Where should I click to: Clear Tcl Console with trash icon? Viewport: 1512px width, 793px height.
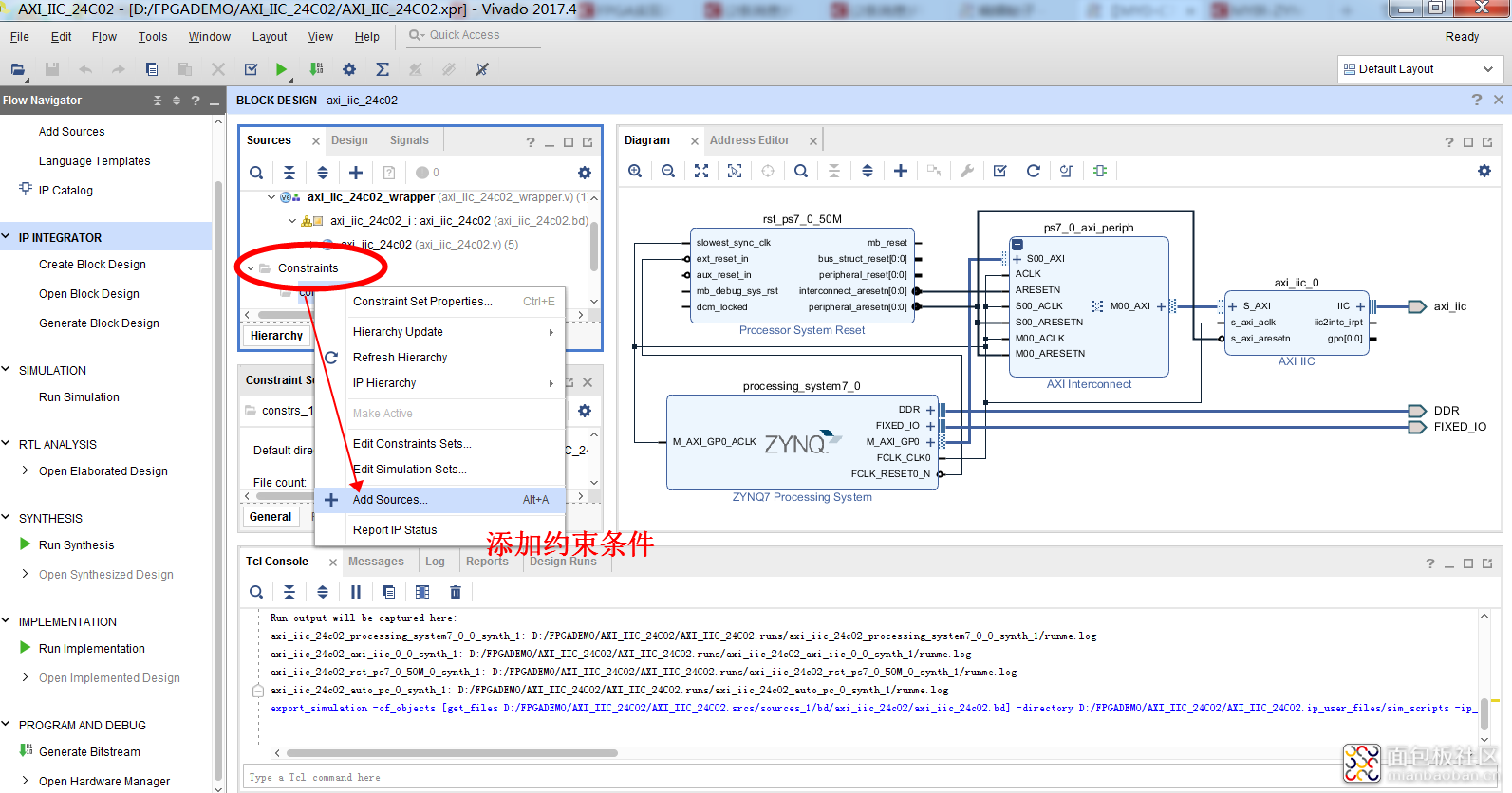(456, 592)
